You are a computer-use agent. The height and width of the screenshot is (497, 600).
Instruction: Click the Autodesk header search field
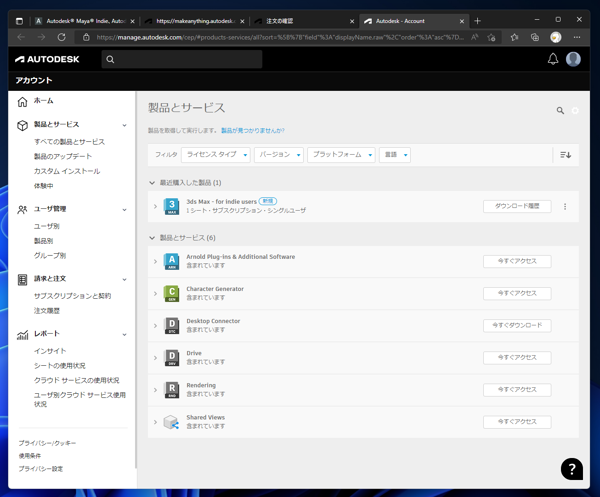[x=182, y=59]
